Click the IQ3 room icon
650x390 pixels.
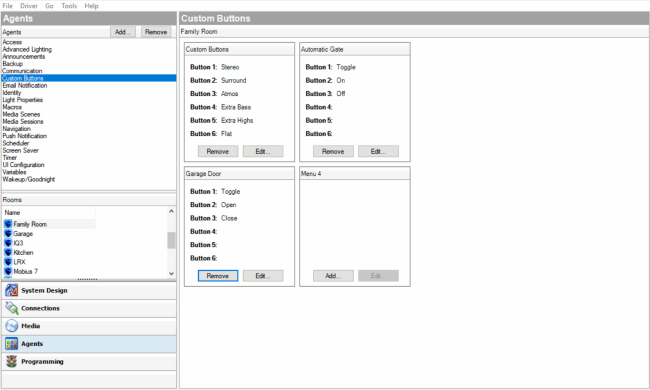[8, 243]
